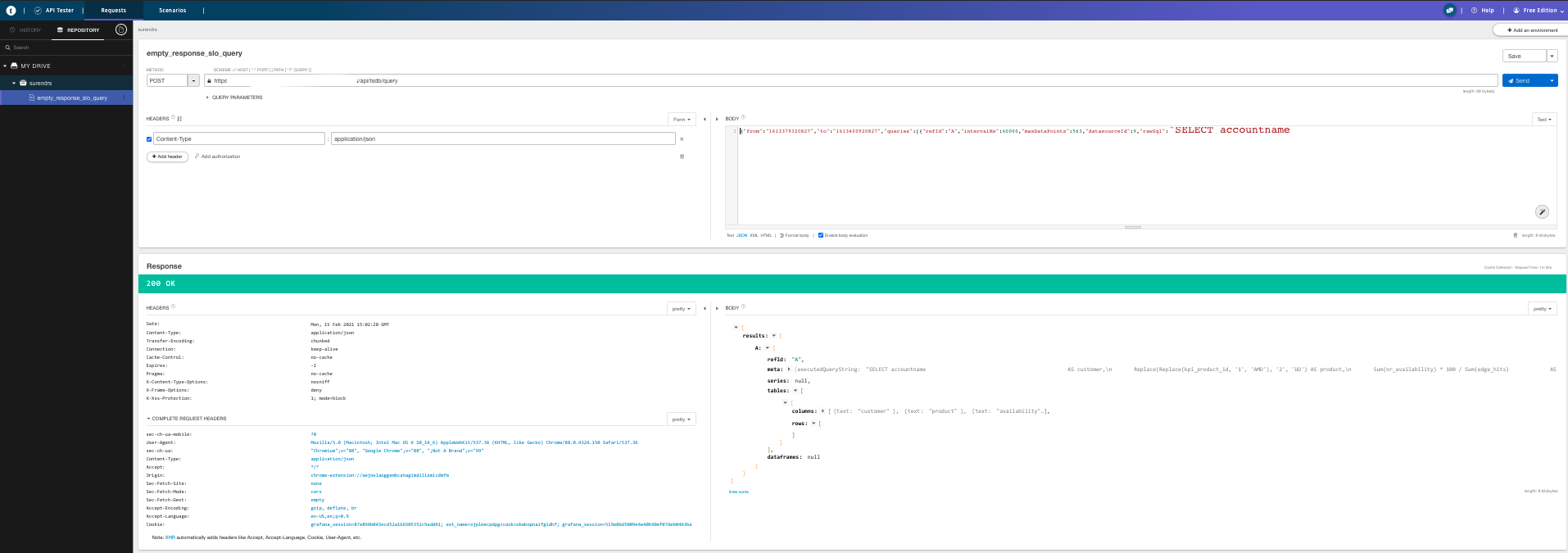The width and height of the screenshot is (1568, 553).
Task: Click the left arrow beside response headers
Action: (x=705, y=309)
